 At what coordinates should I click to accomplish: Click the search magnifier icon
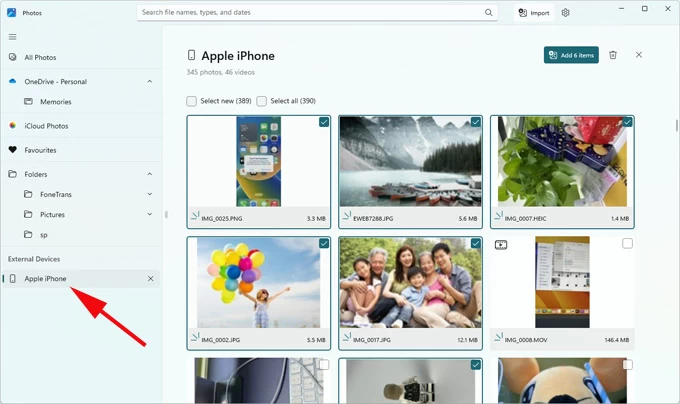[x=488, y=13]
